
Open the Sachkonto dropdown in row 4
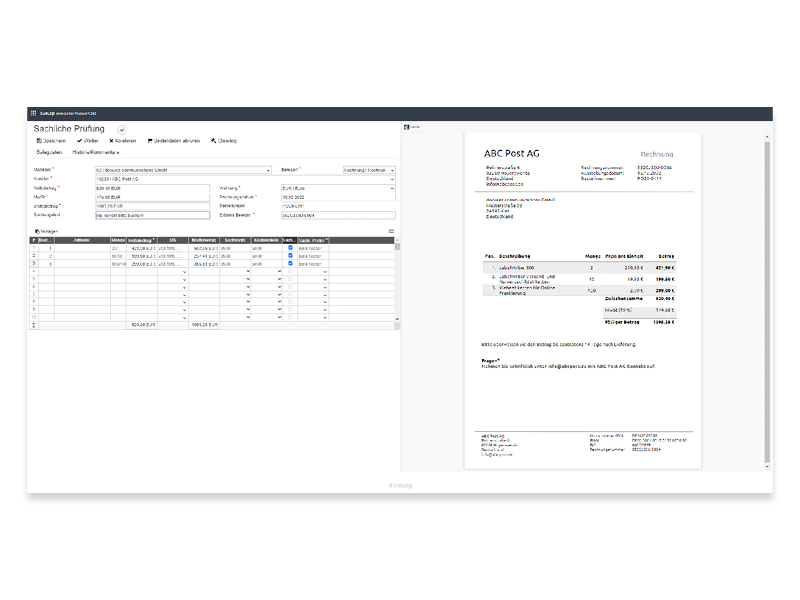(x=248, y=272)
